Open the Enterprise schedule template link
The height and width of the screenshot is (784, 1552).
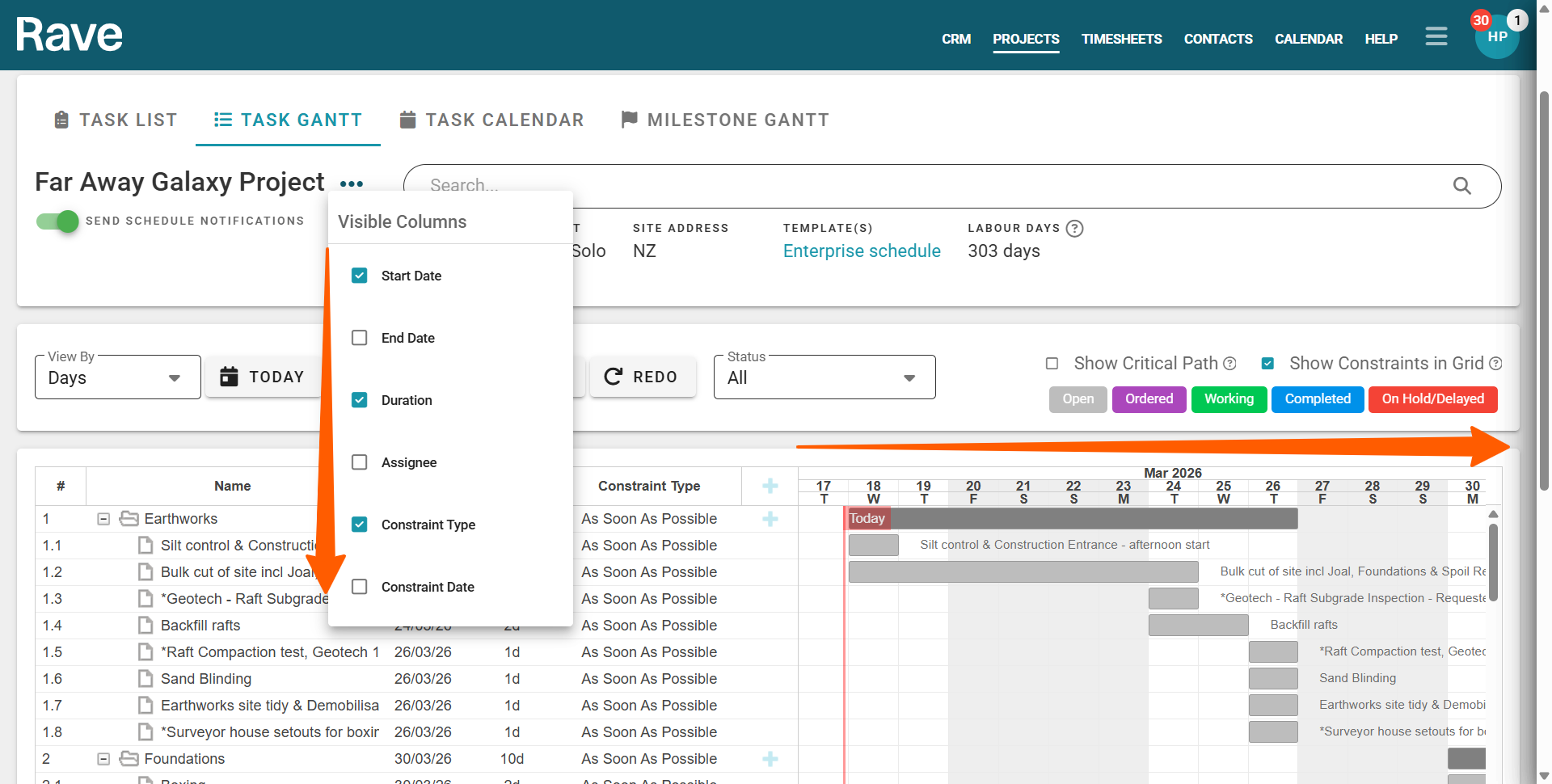861,251
